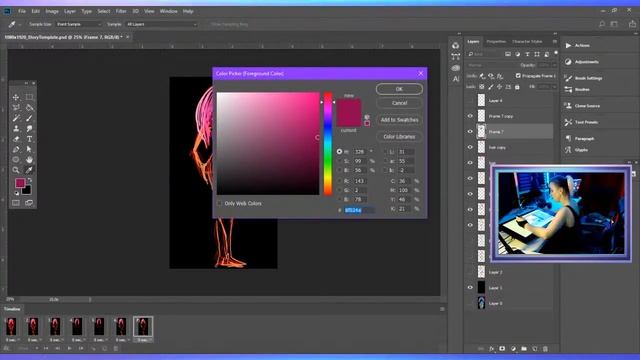Play the frame animation in Timeline
The width and height of the screenshot is (640, 360).
pyautogui.click(x=69, y=348)
